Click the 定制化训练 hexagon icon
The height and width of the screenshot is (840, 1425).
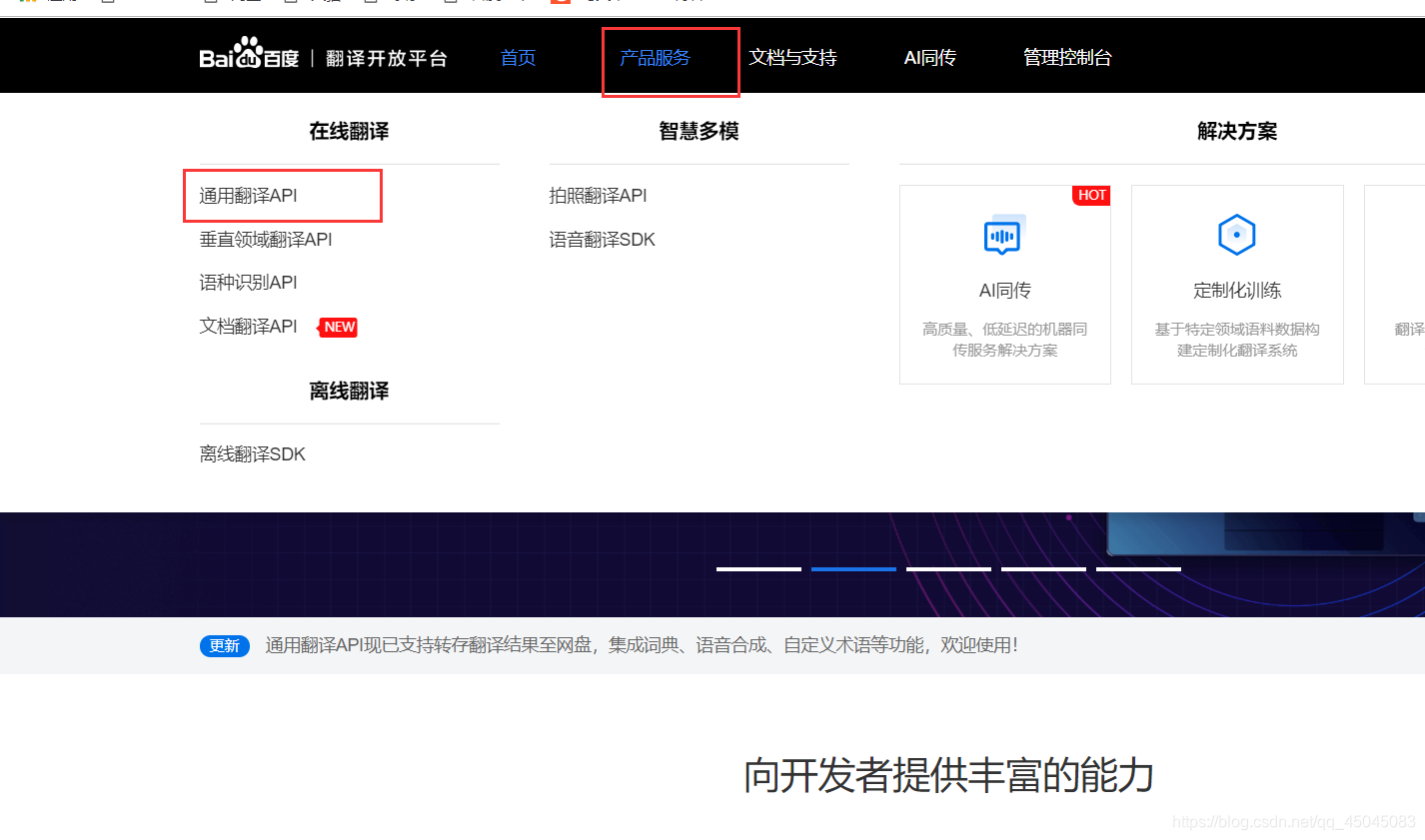coord(1236,235)
